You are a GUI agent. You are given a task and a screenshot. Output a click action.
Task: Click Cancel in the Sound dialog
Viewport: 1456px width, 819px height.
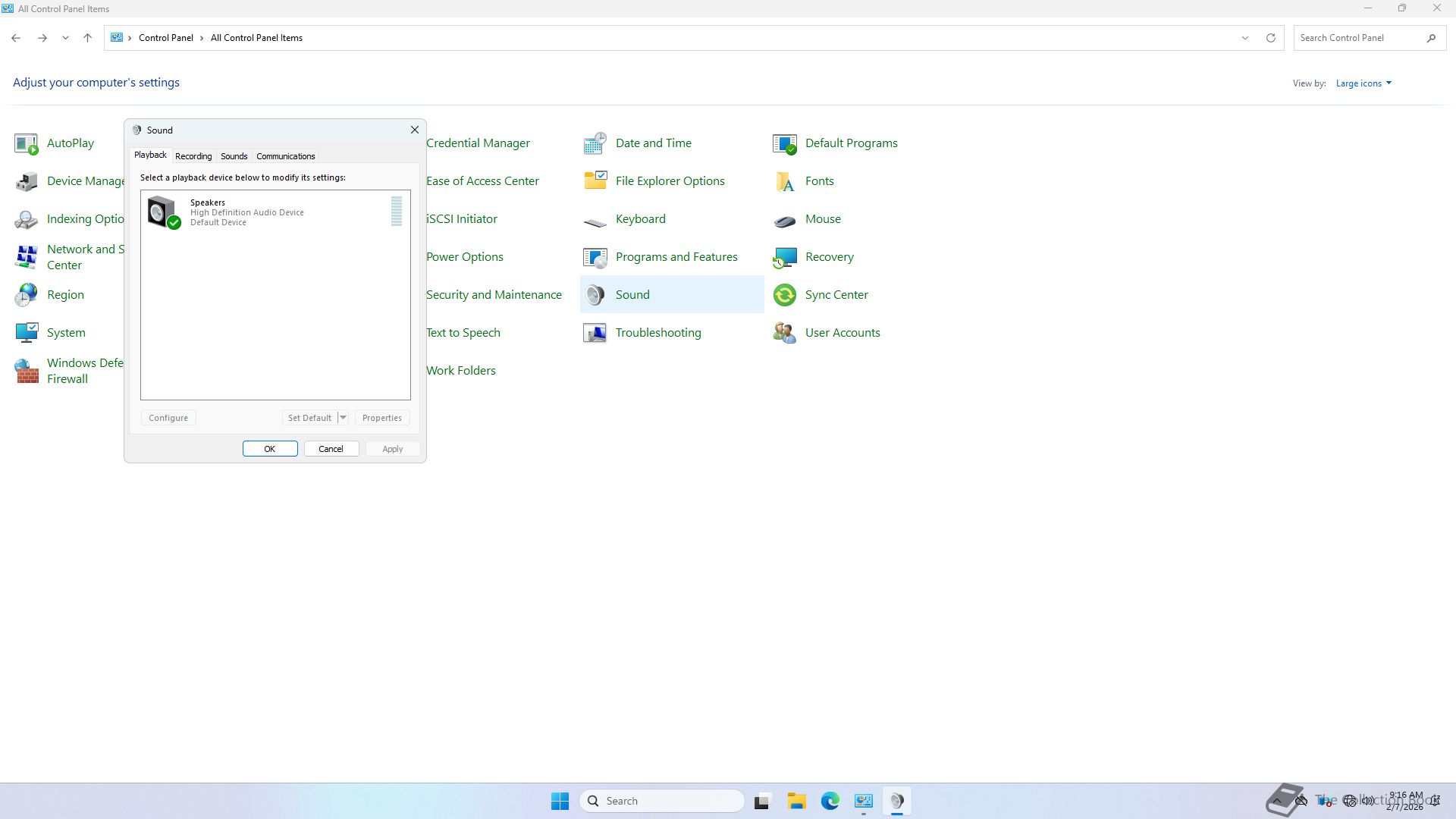coord(331,449)
